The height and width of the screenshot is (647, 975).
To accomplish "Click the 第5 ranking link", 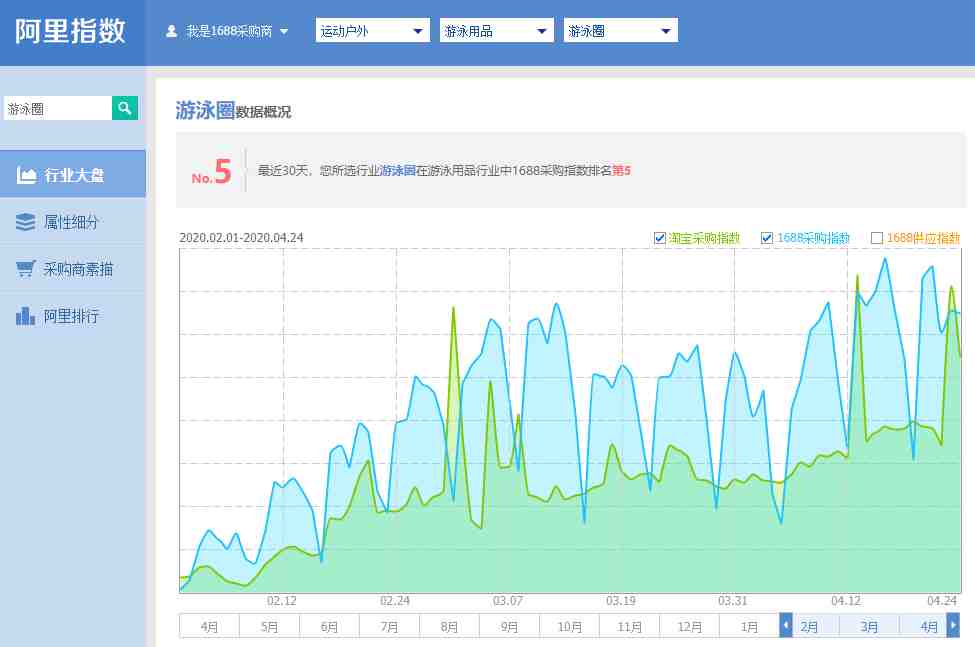I will [x=621, y=170].
